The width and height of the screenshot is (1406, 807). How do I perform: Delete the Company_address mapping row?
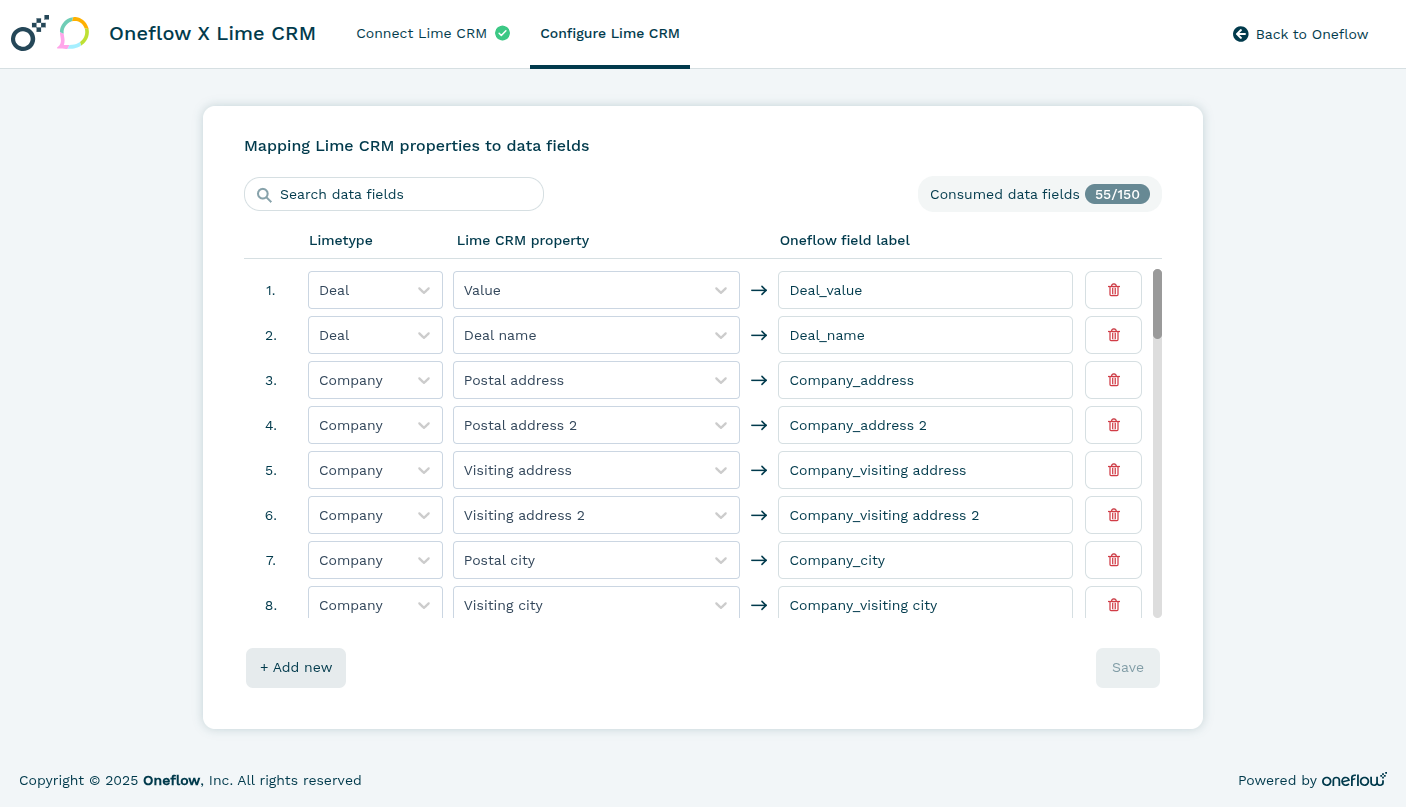click(1113, 380)
